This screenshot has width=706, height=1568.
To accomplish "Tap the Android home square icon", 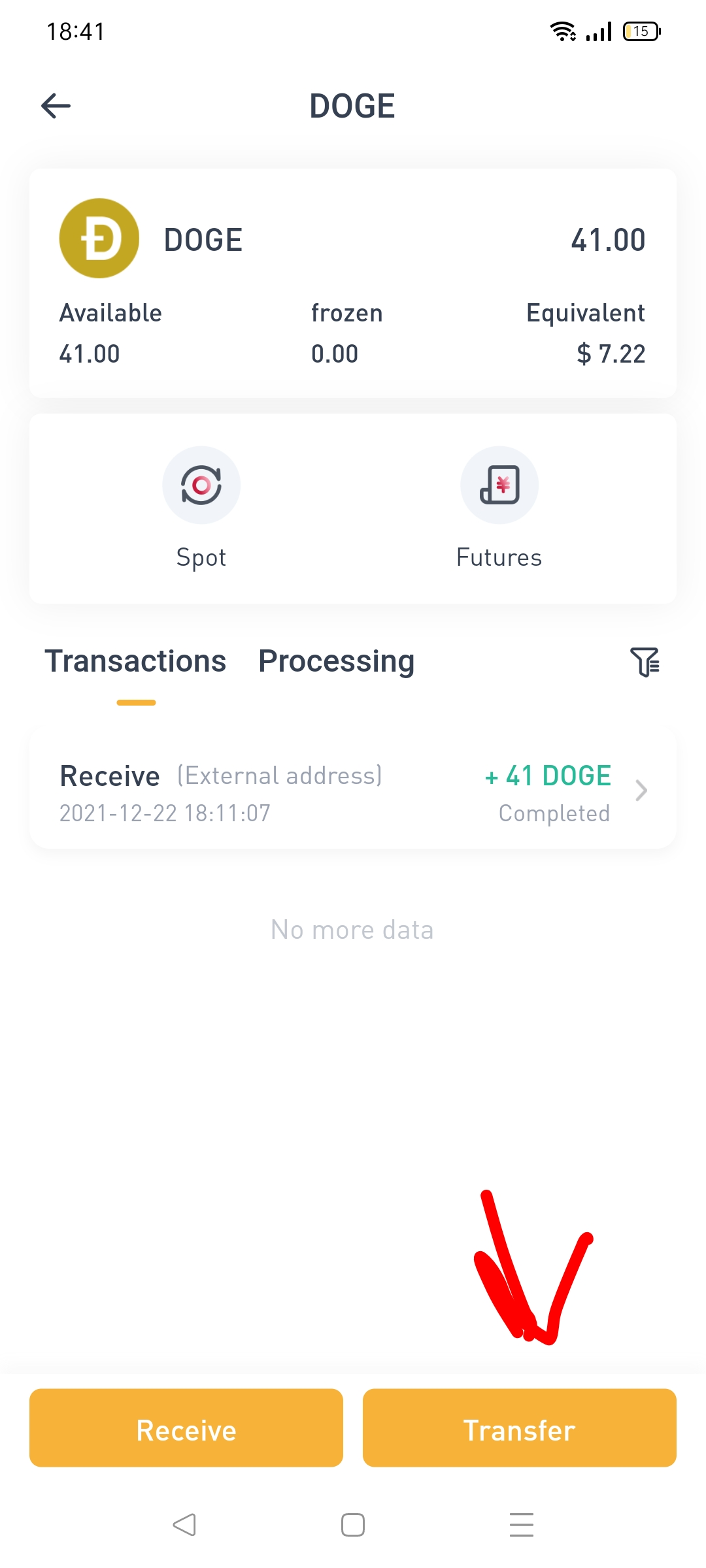I will tap(353, 1525).
